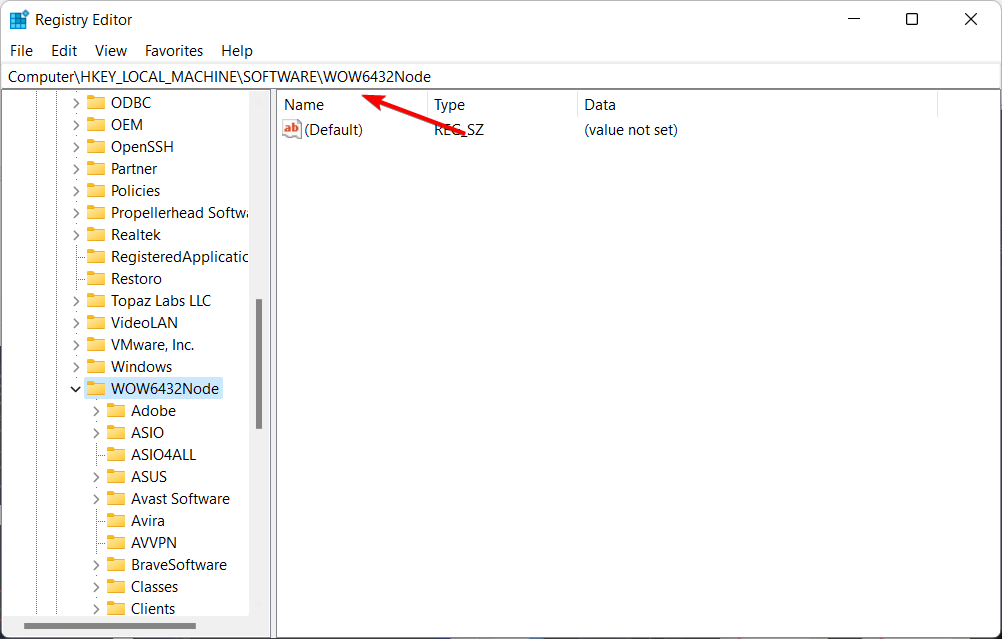Click the "(value not set)" data cell
The image size is (1002, 639).
[631, 130]
